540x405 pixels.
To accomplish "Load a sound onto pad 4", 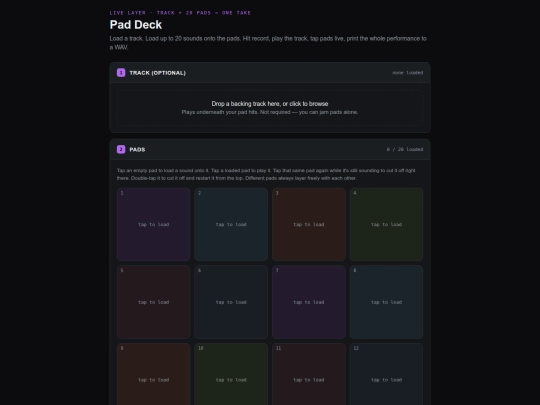I will pyautogui.click(x=386, y=224).
